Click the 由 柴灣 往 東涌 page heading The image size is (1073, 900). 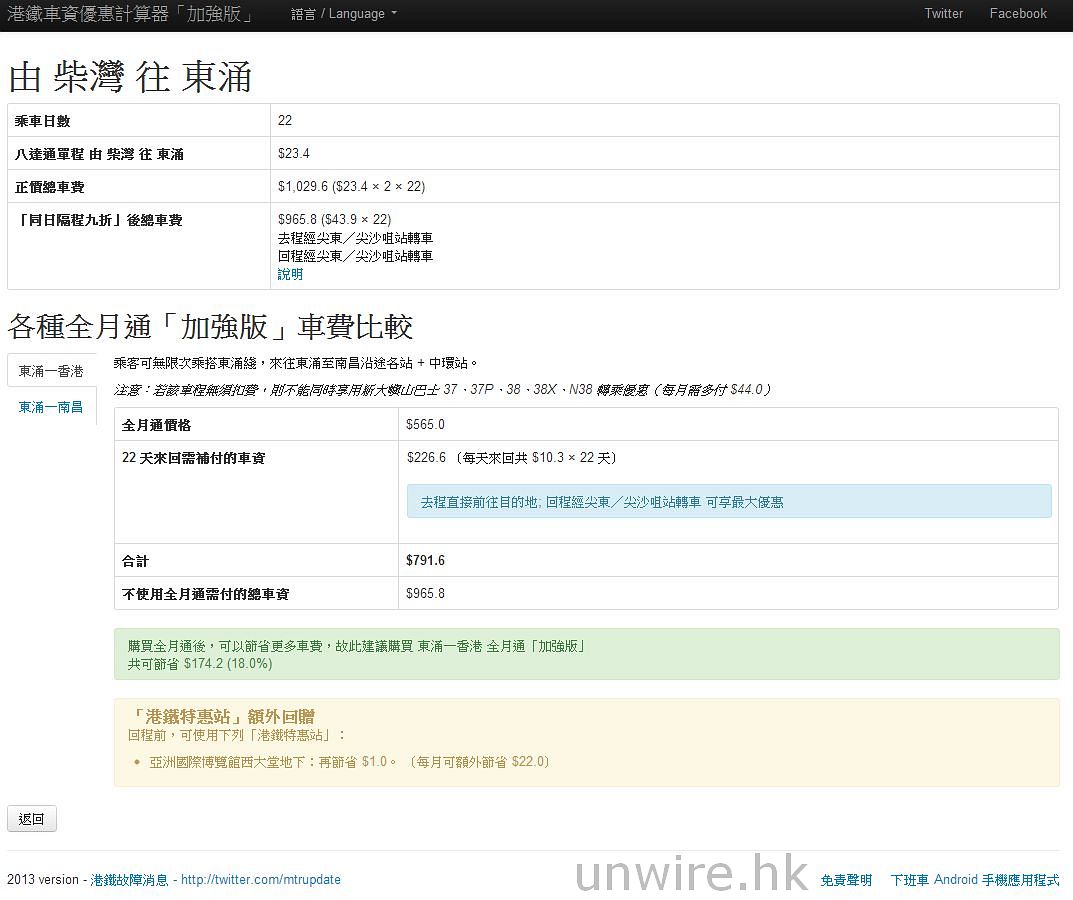point(130,77)
